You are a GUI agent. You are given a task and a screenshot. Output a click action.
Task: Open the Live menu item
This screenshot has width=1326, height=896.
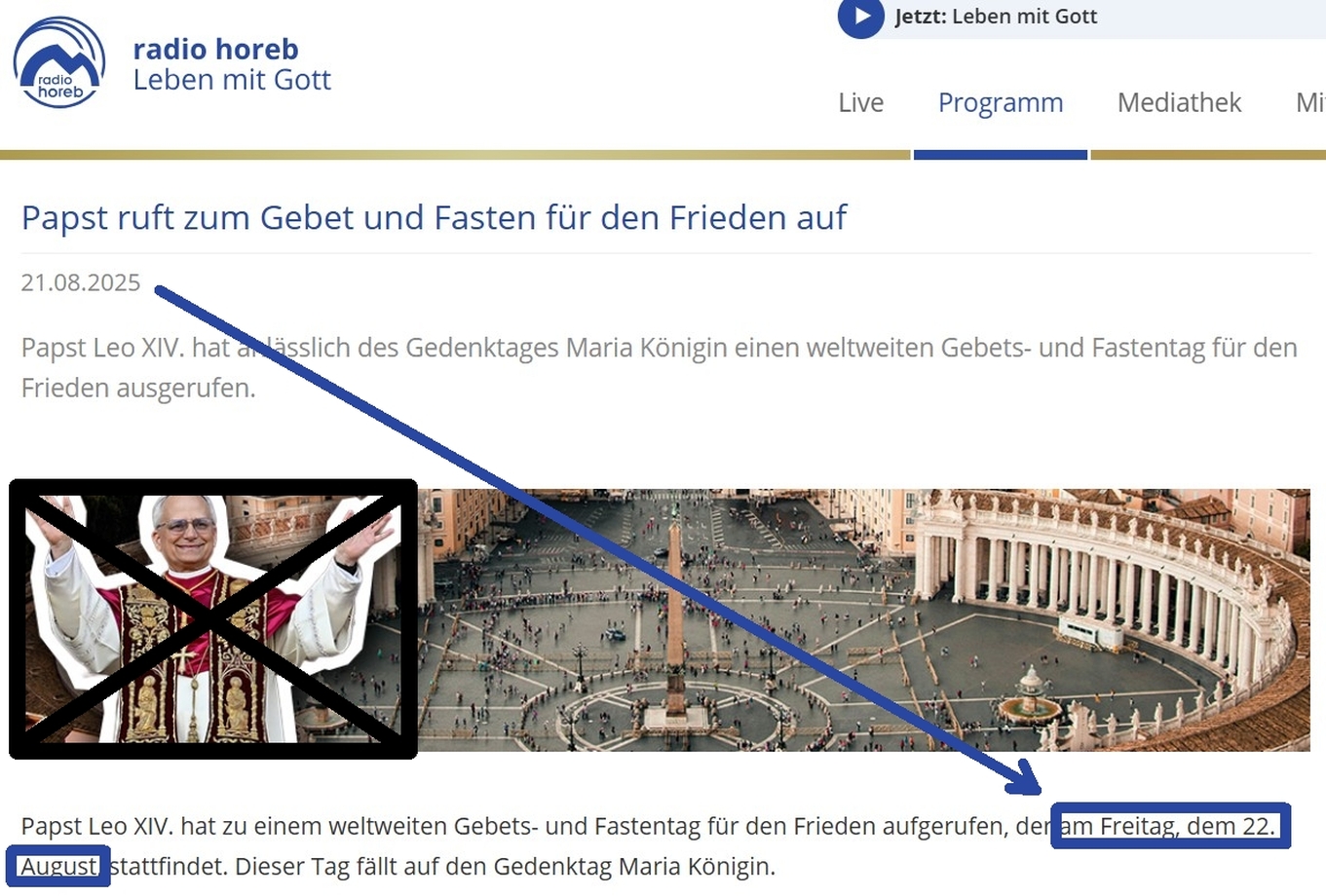click(x=860, y=102)
